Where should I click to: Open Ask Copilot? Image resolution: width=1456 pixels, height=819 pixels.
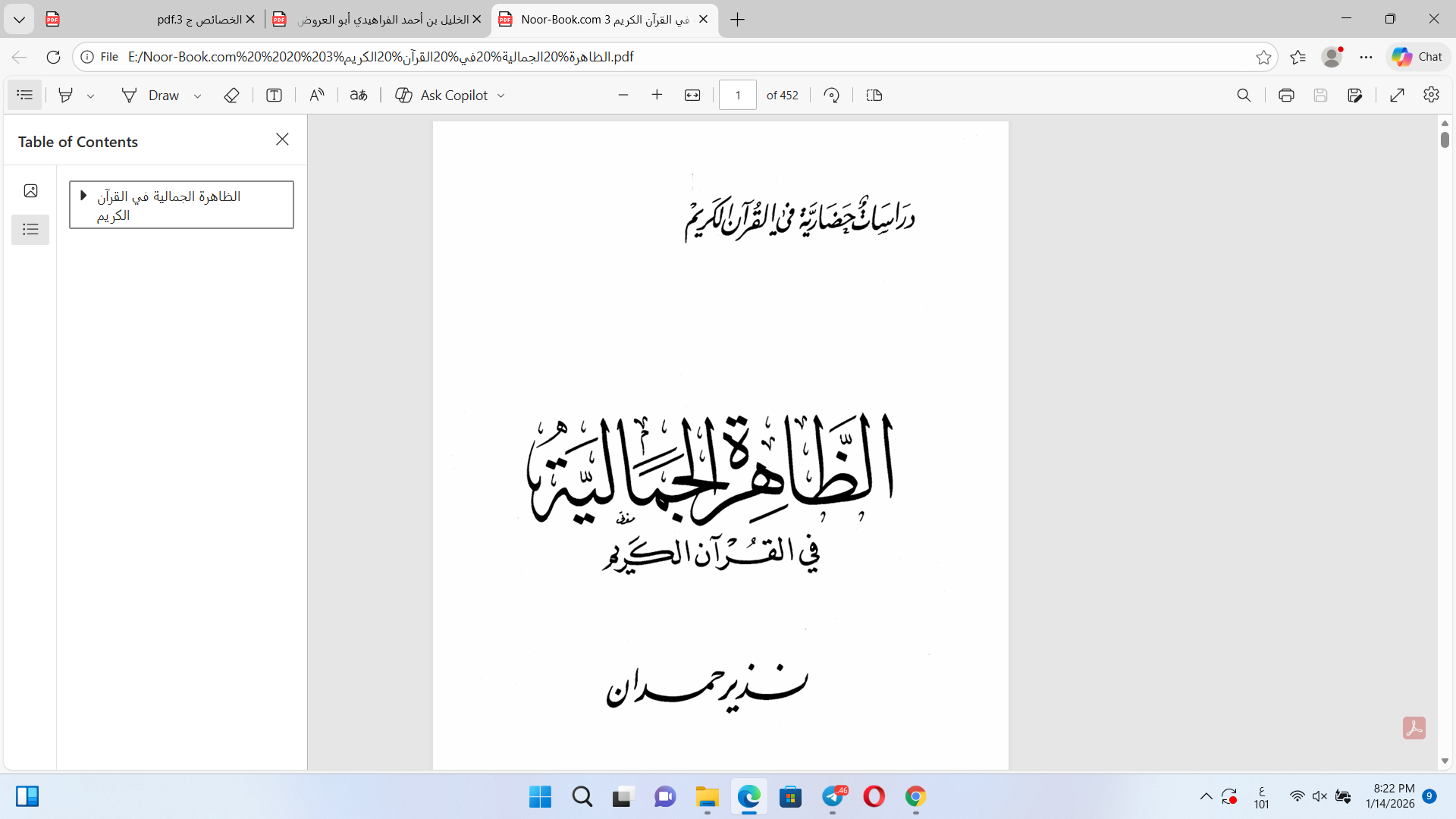pos(441,95)
